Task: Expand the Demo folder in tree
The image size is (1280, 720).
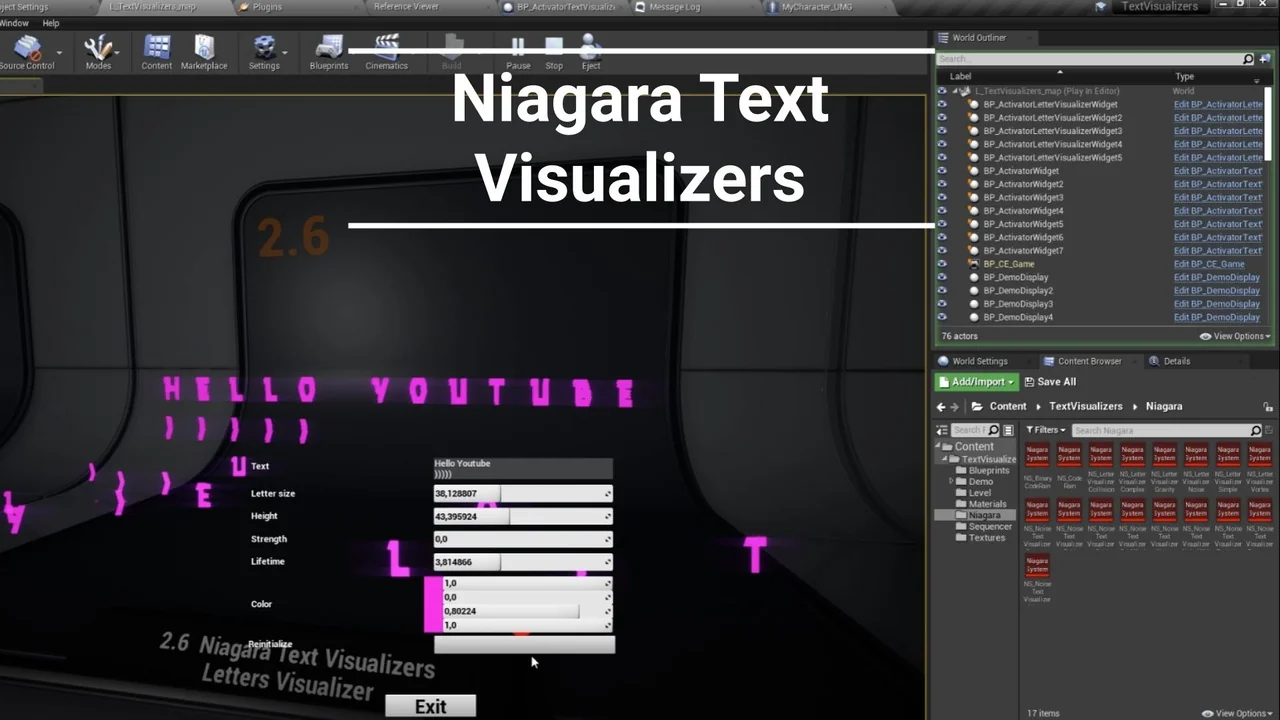Action: tap(952, 482)
